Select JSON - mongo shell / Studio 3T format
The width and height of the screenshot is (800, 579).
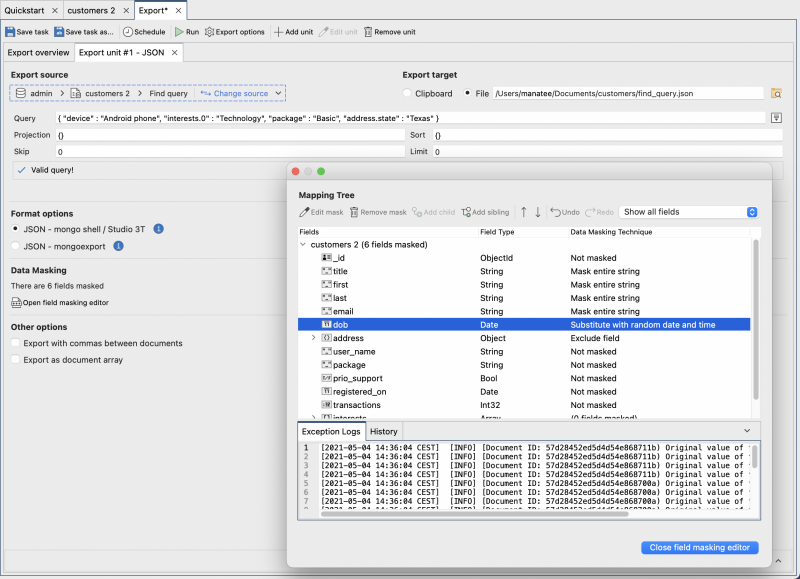click(15, 229)
